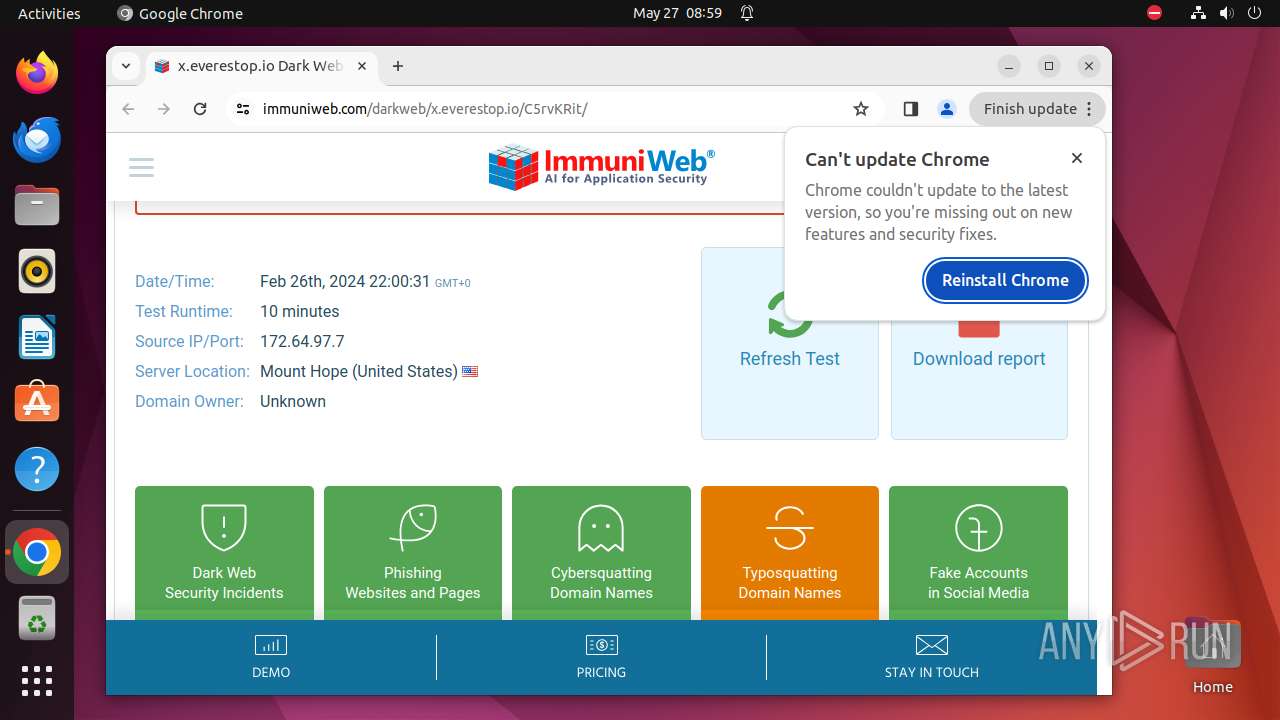Open LibreOffice Writer from the dock
1280x720 pixels.
(x=37, y=337)
